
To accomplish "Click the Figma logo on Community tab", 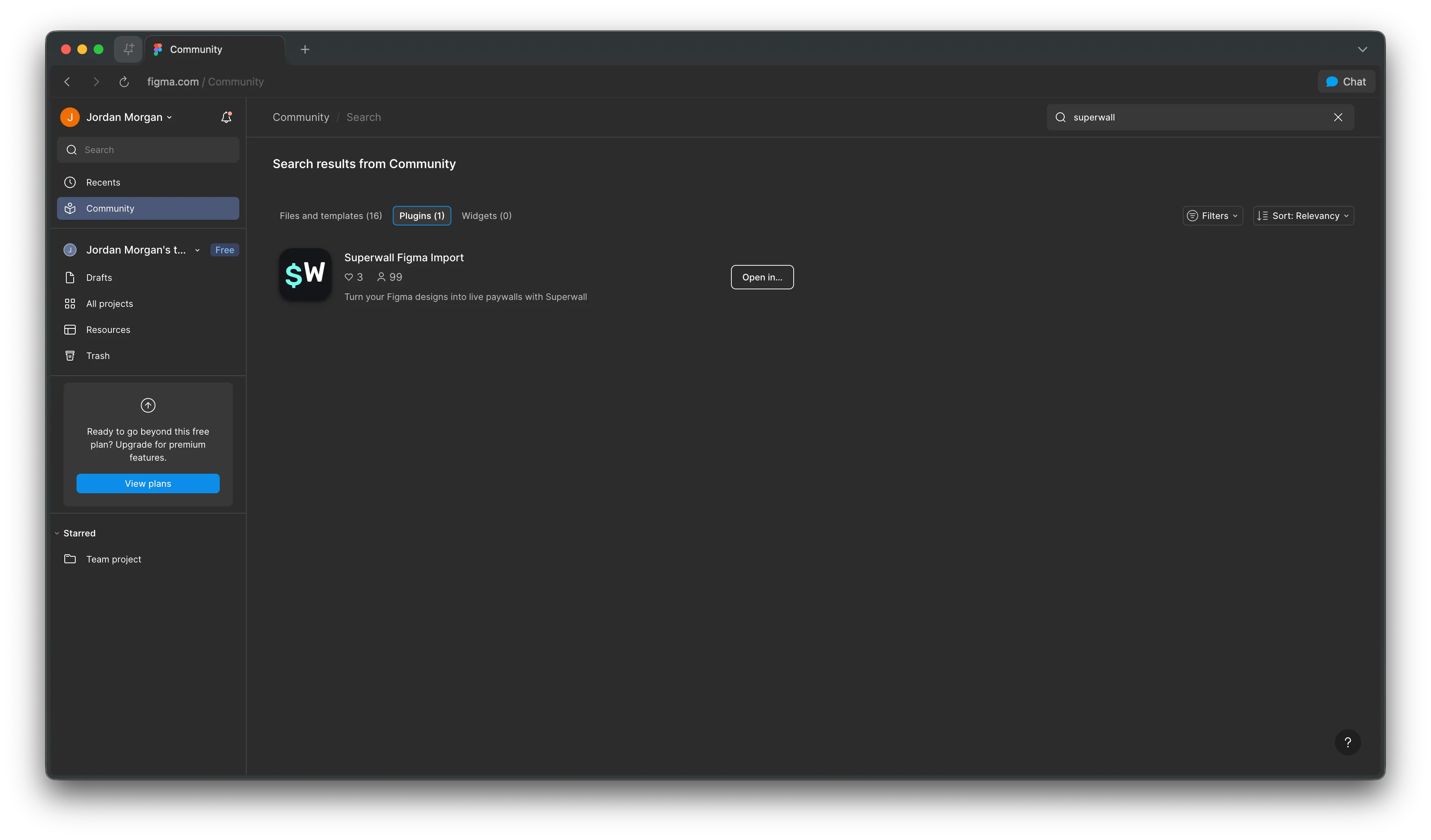I will 158,49.
